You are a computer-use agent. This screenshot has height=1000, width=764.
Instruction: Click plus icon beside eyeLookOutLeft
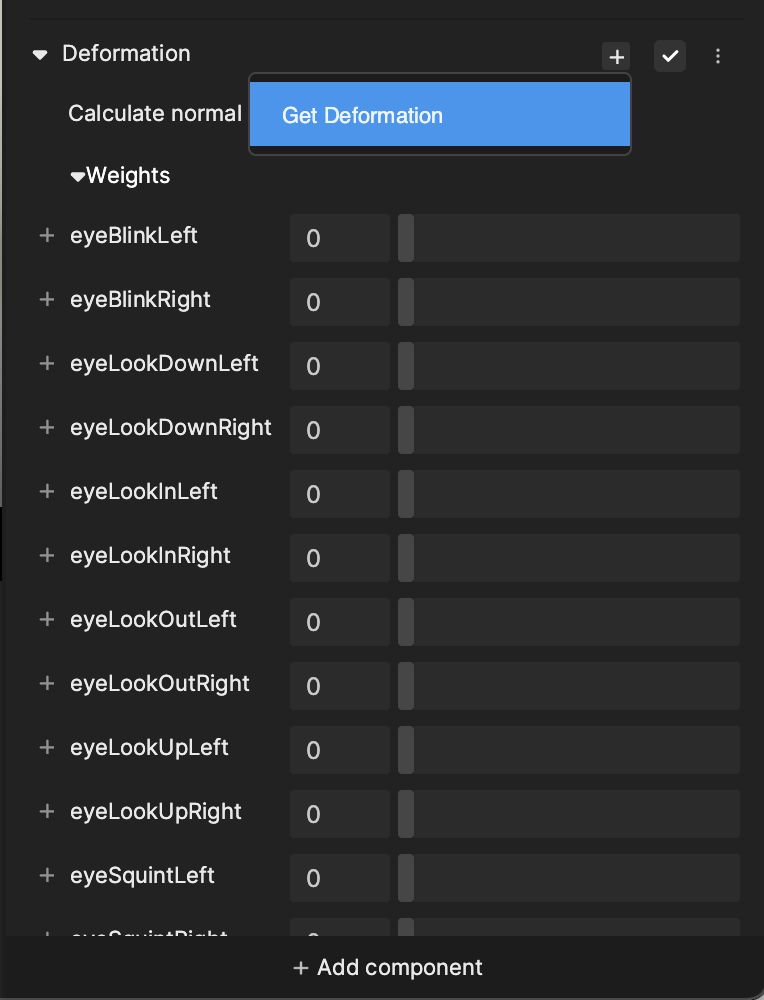point(46,620)
